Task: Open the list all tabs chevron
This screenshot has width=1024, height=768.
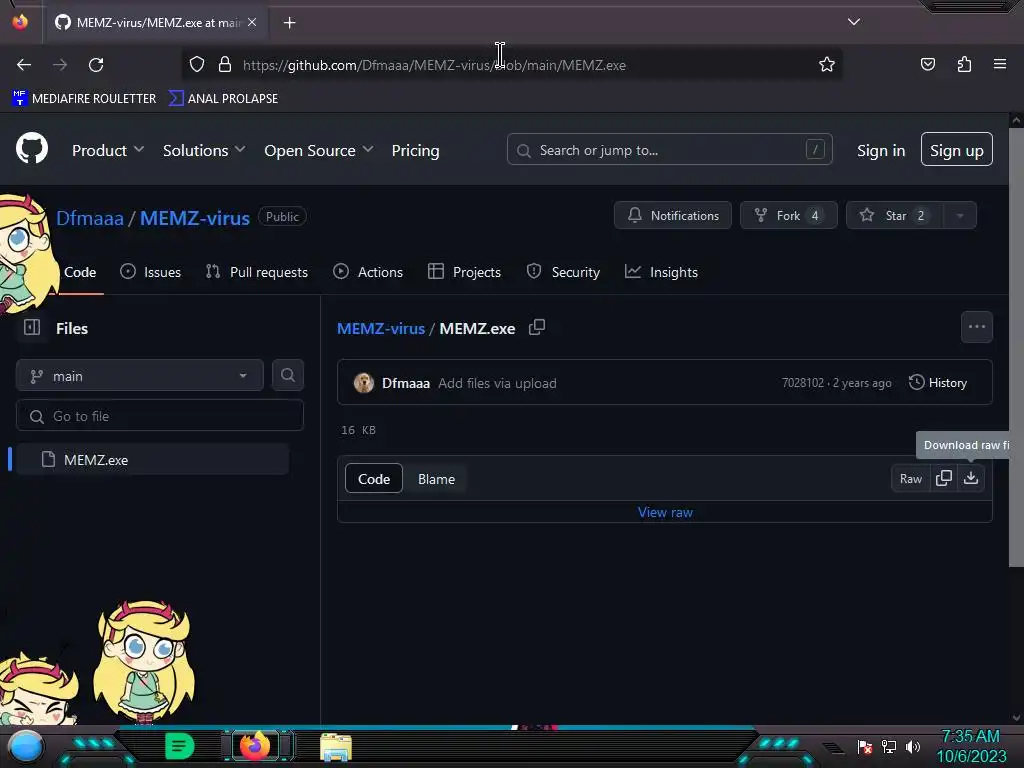Action: (854, 22)
